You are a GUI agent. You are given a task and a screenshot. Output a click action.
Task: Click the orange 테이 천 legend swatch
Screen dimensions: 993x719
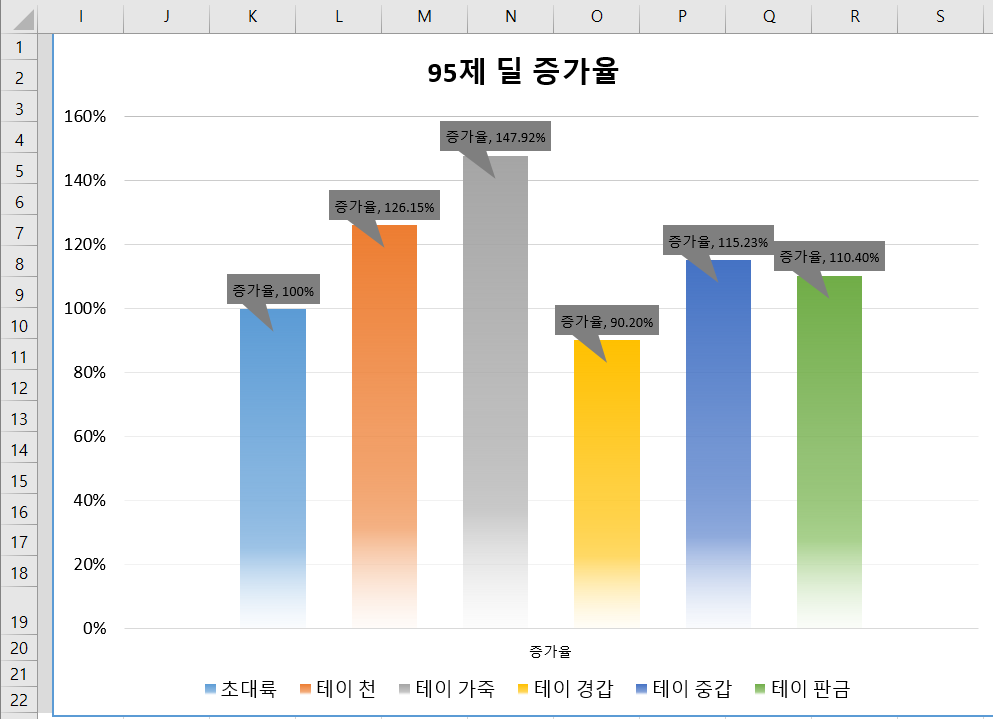point(306,689)
